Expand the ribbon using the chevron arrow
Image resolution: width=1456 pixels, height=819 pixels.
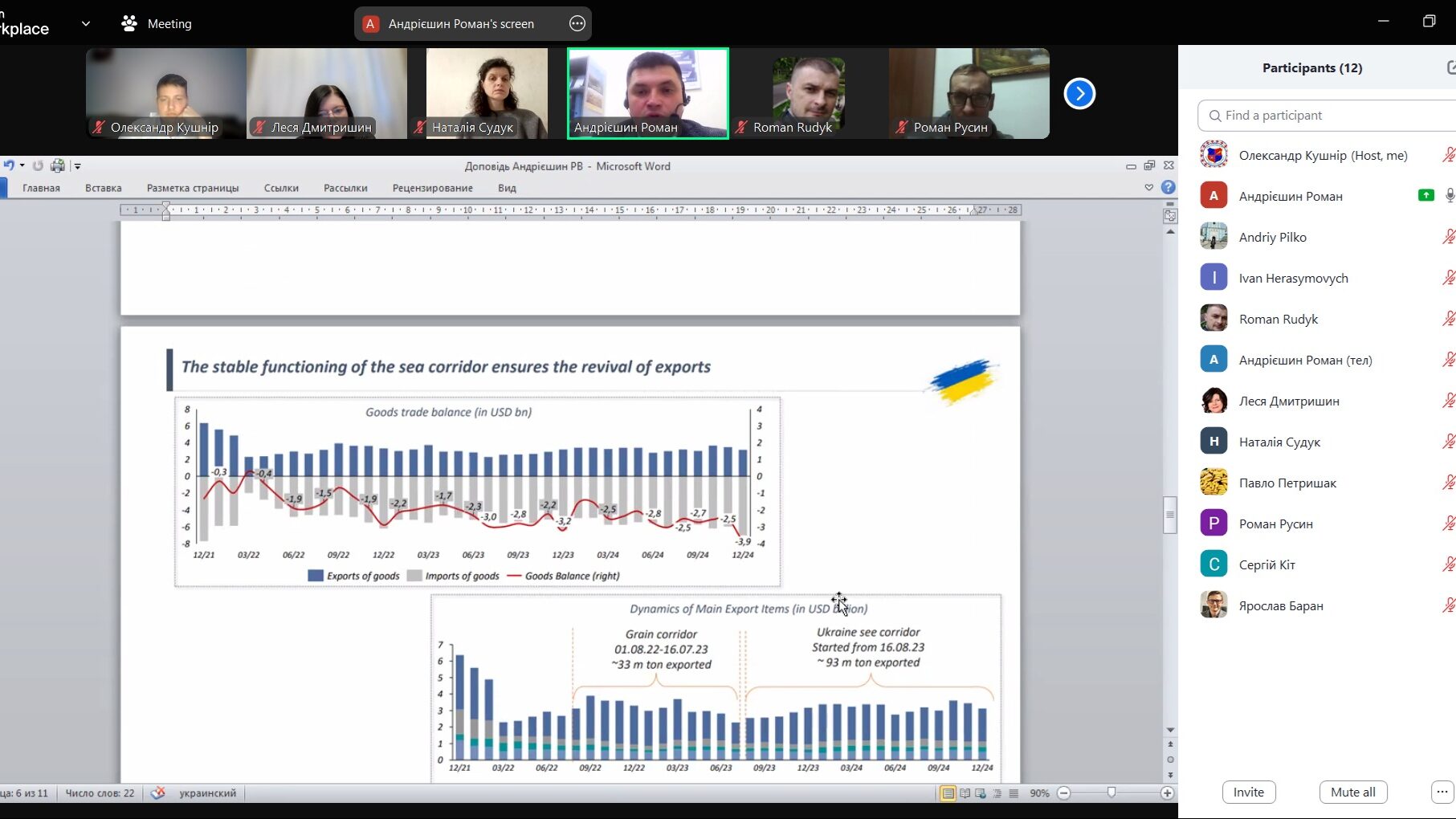coord(1148,187)
